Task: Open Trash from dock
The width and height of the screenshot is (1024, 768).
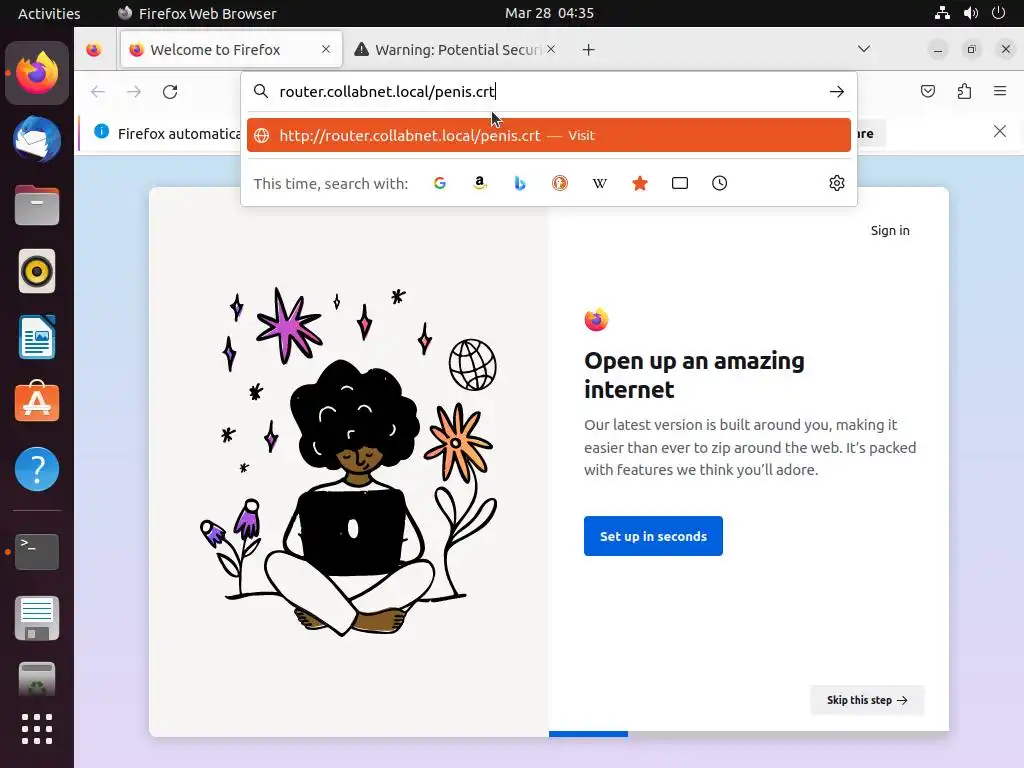Action: tap(37, 679)
